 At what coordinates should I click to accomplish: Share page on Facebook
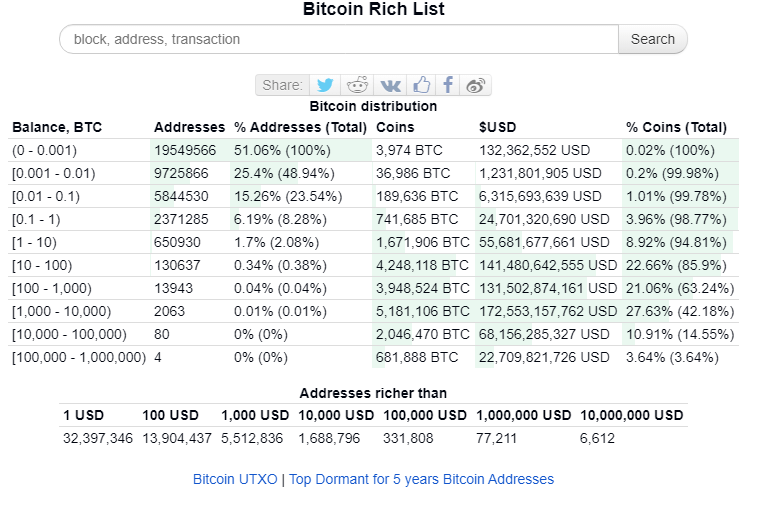[448, 85]
